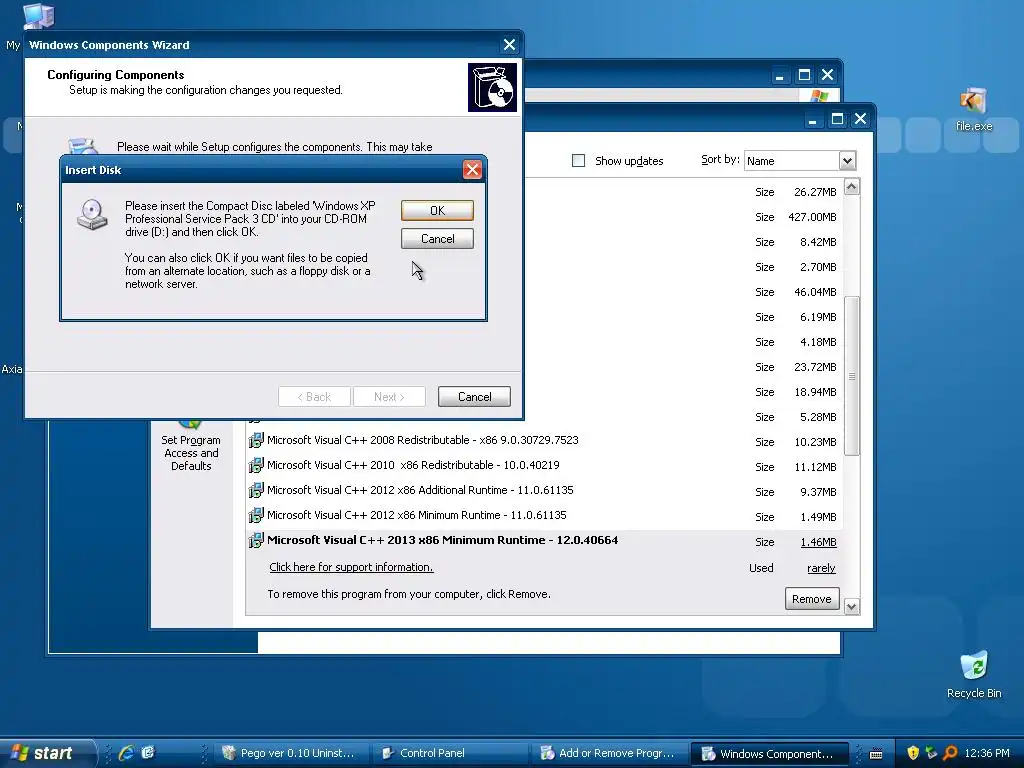The width and height of the screenshot is (1024, 768).
Task: Launch Internet Explorer from quick launch
Action: 126,753
